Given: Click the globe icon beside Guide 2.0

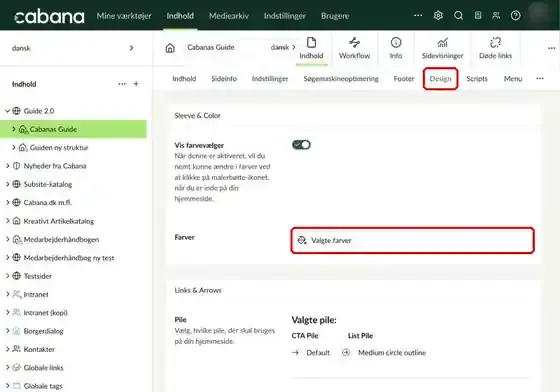Looking at the screenshot, I should [x=16, y=111].
